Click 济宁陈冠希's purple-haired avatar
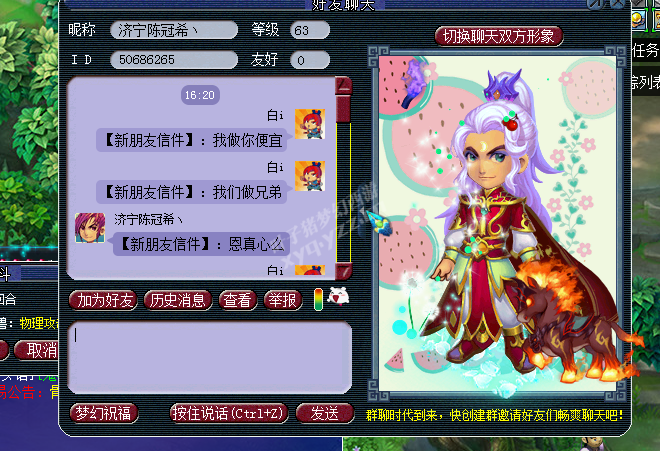 point(90,228)
